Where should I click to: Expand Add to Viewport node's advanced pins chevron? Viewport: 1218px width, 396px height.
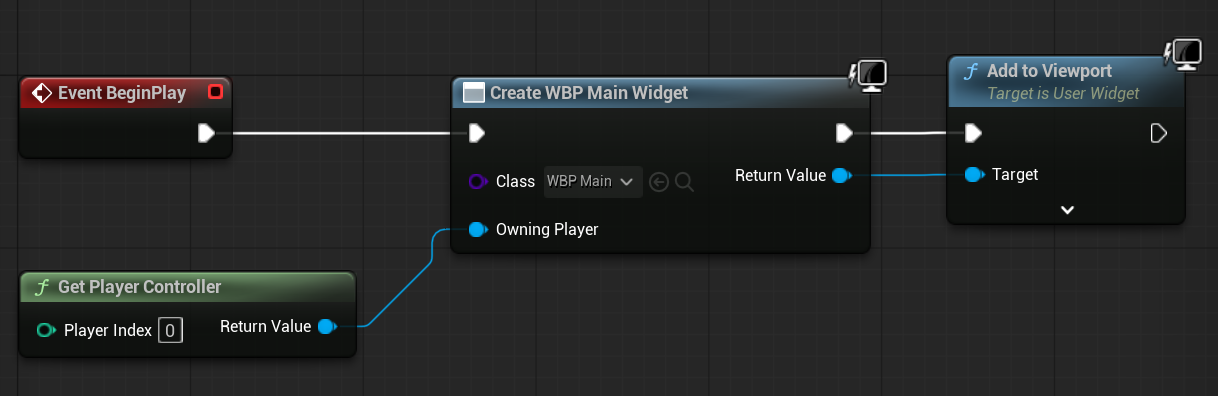(1067, 210)
